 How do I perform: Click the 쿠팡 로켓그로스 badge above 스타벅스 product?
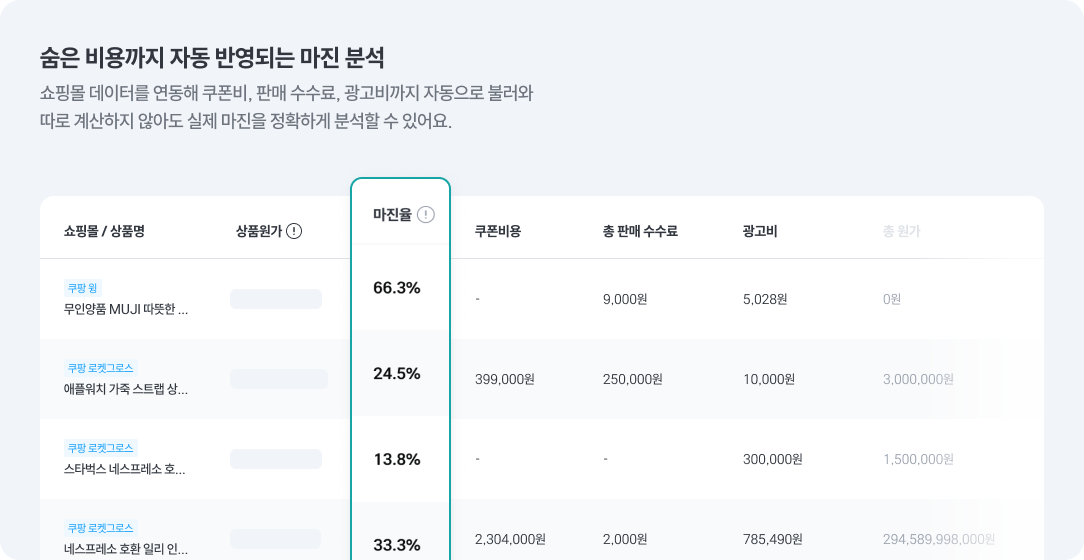[100, 448]
